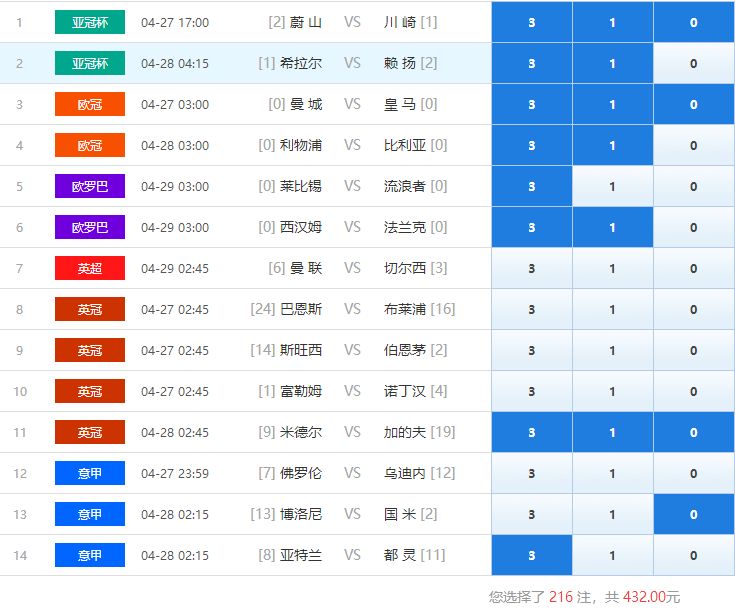Click the 216 注 bet count
735x609 pixels.
coord(570,597)
